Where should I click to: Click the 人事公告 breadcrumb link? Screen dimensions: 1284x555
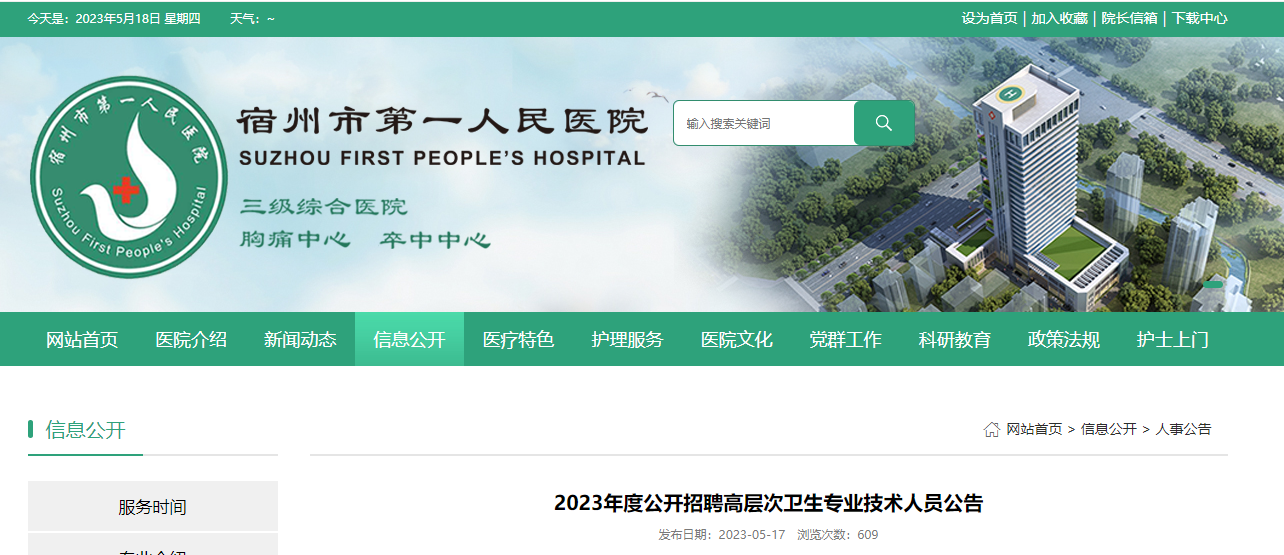click(1183, 429)
